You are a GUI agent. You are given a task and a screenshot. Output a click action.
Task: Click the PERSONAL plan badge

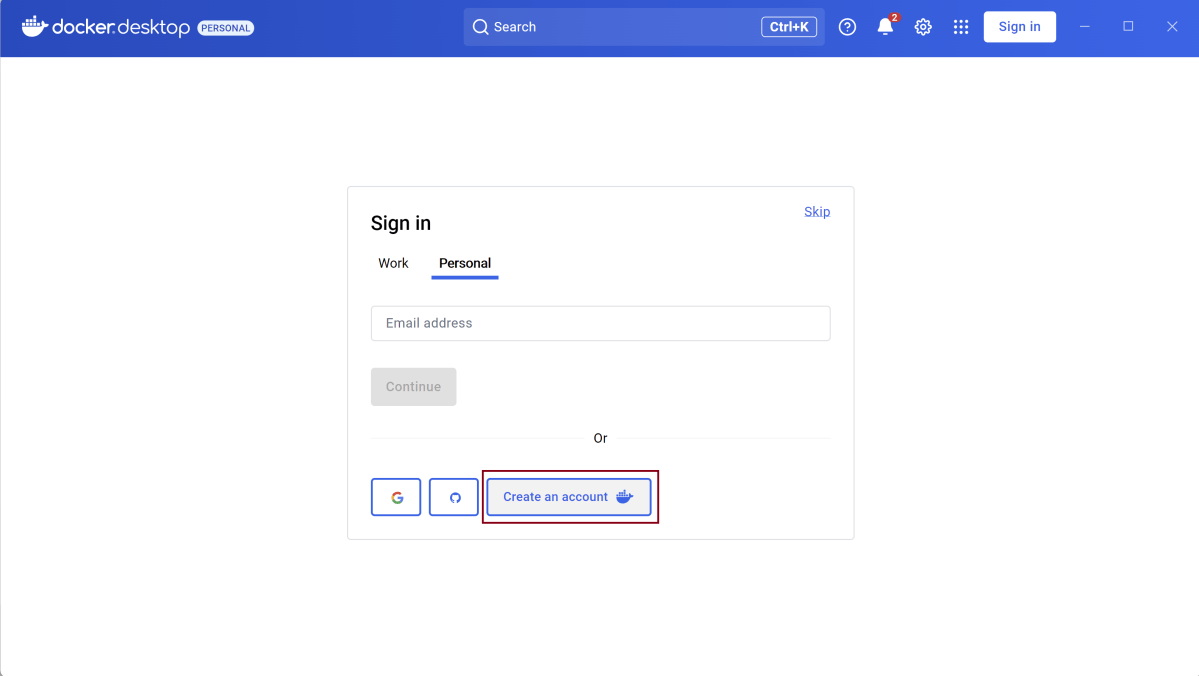click(226, 28)
